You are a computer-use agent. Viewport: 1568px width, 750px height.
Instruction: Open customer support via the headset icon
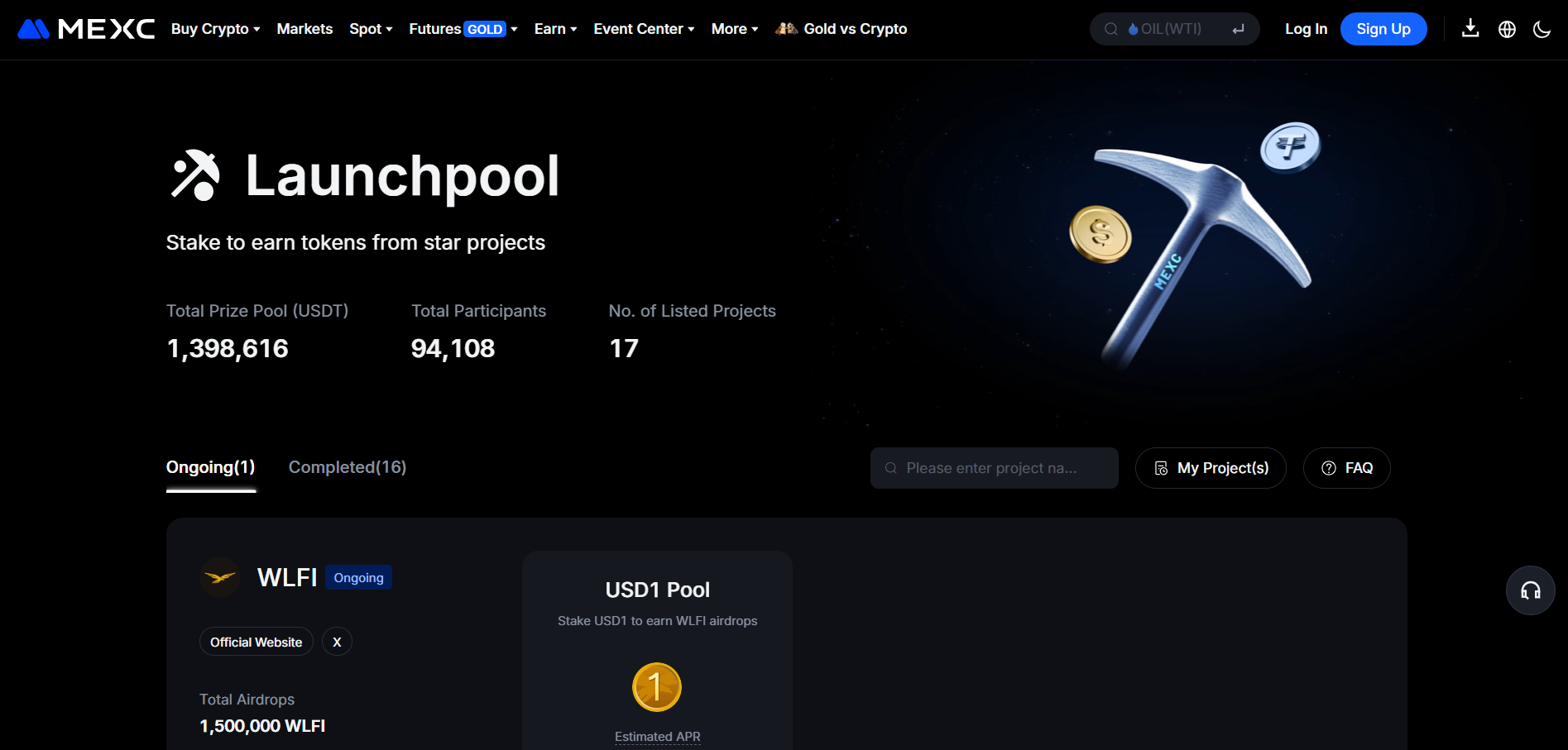pos(1530,590)
